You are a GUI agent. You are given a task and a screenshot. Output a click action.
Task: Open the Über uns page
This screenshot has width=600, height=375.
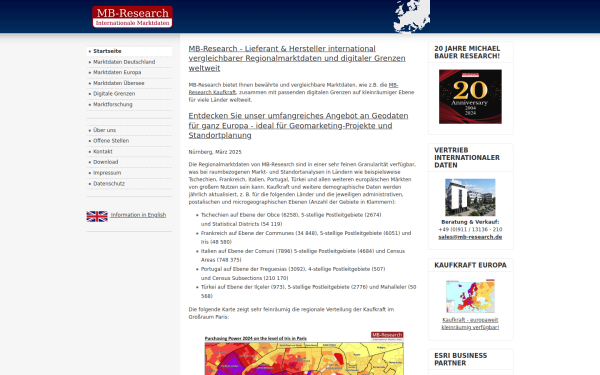[104, 130]
